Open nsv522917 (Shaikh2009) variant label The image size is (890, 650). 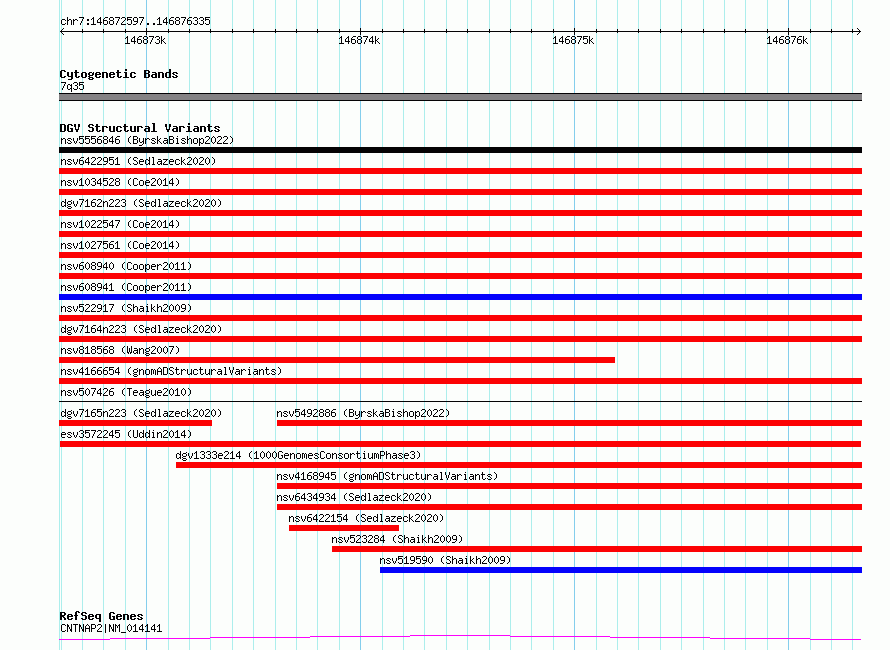coord(126,308)
